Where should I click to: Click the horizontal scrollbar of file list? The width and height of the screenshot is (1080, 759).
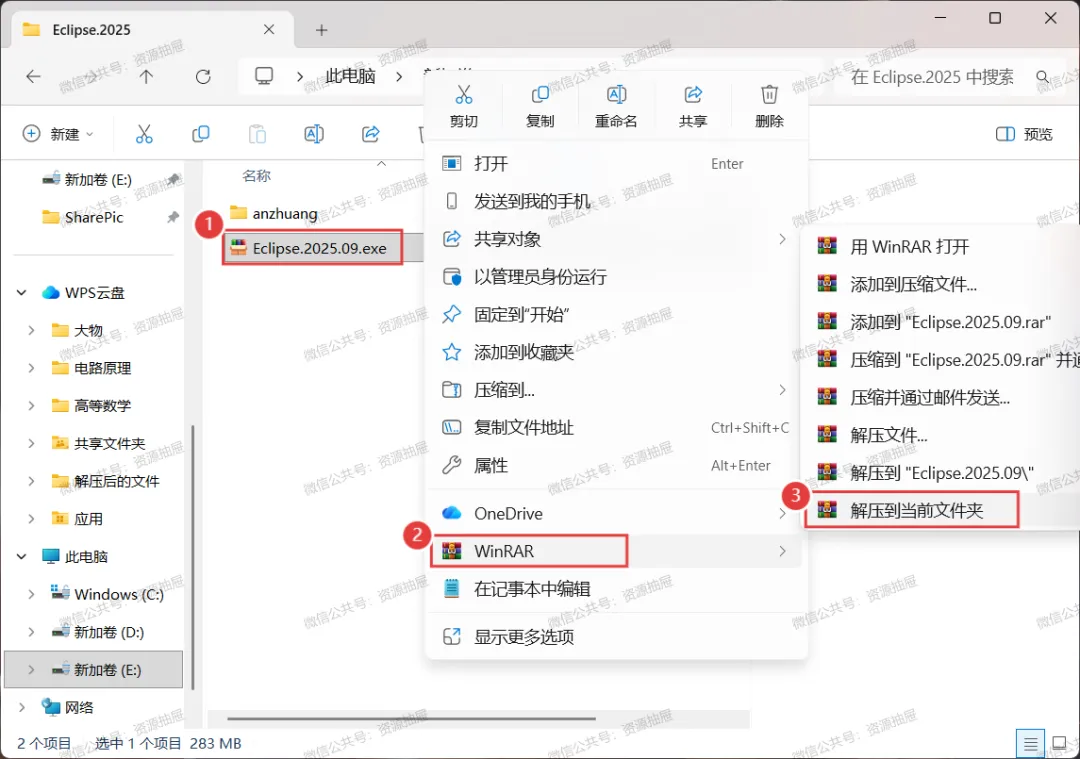coord(411,719)
